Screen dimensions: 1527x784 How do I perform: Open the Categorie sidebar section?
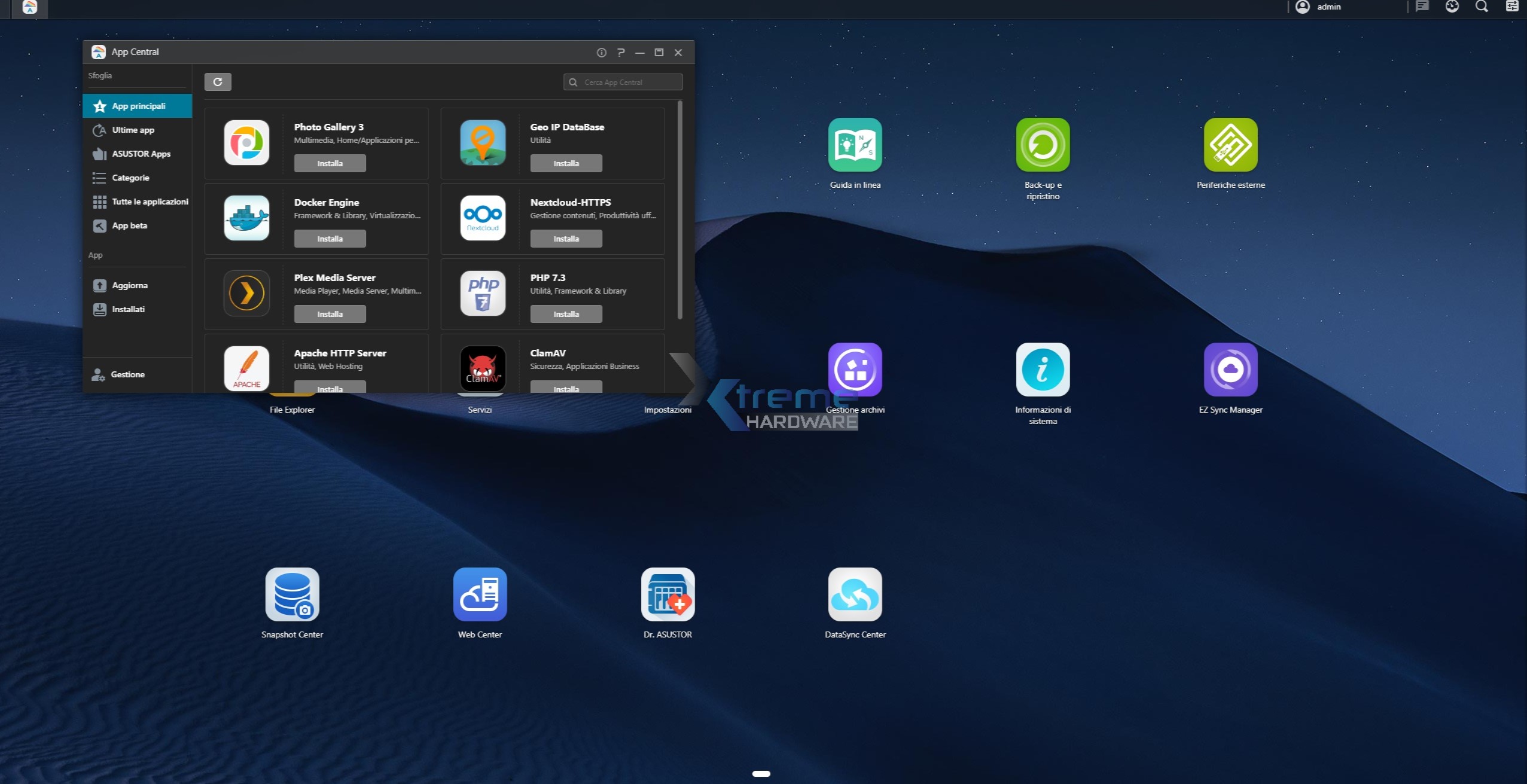click(130, 178)
